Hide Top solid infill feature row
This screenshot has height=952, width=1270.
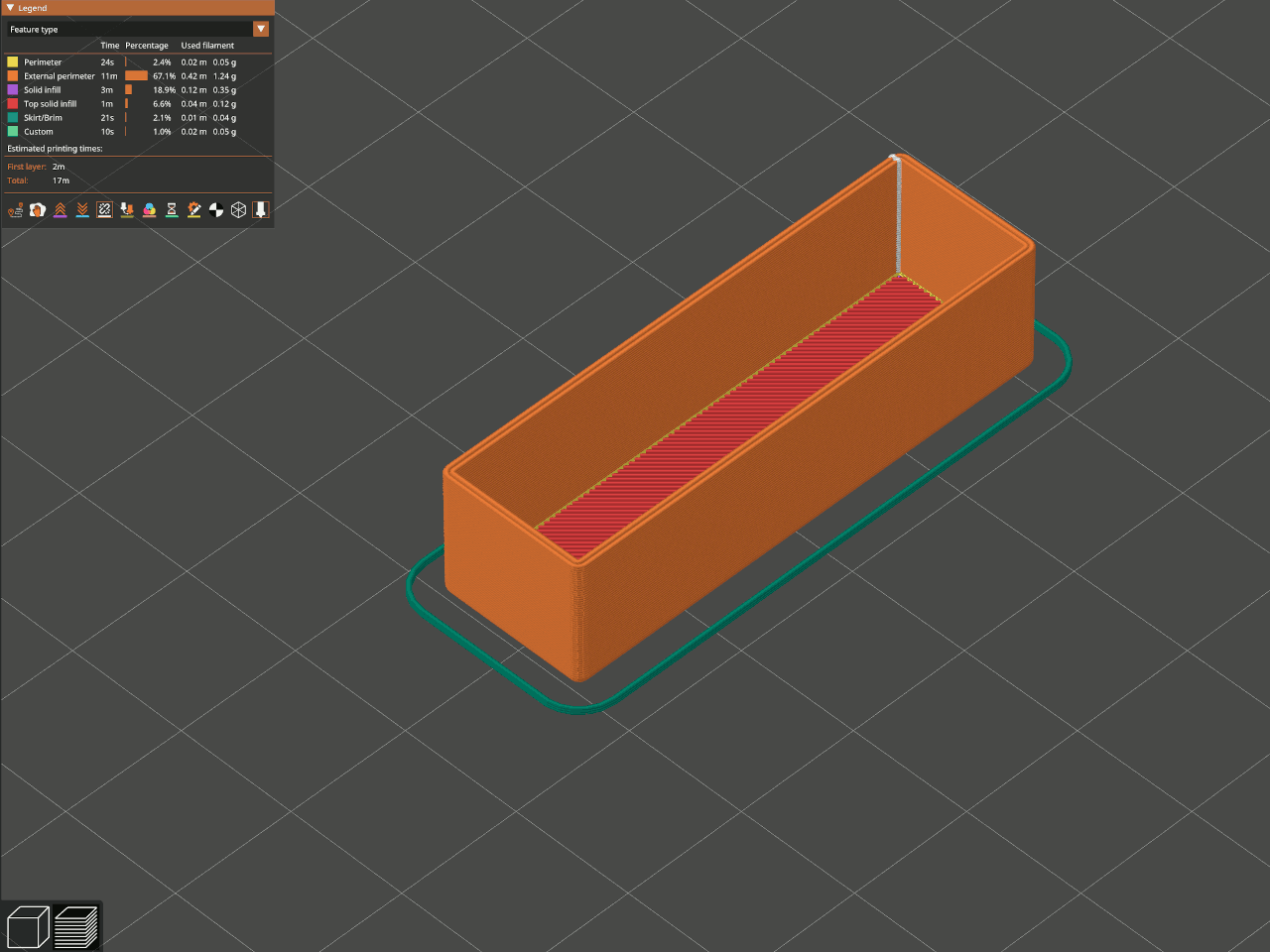click(x=138, y=103)
